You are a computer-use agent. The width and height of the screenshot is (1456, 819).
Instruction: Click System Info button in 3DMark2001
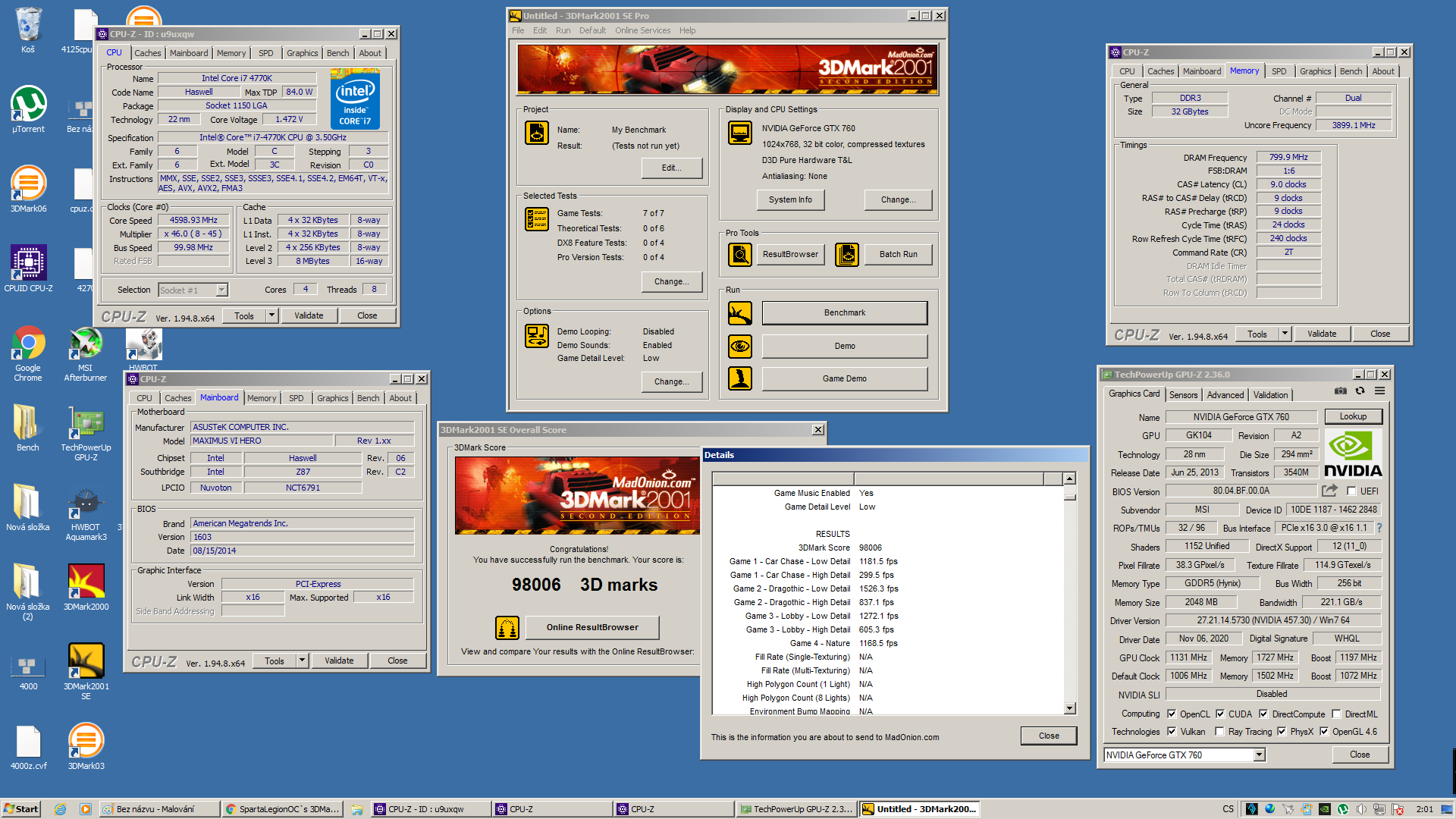pos(790,200)
